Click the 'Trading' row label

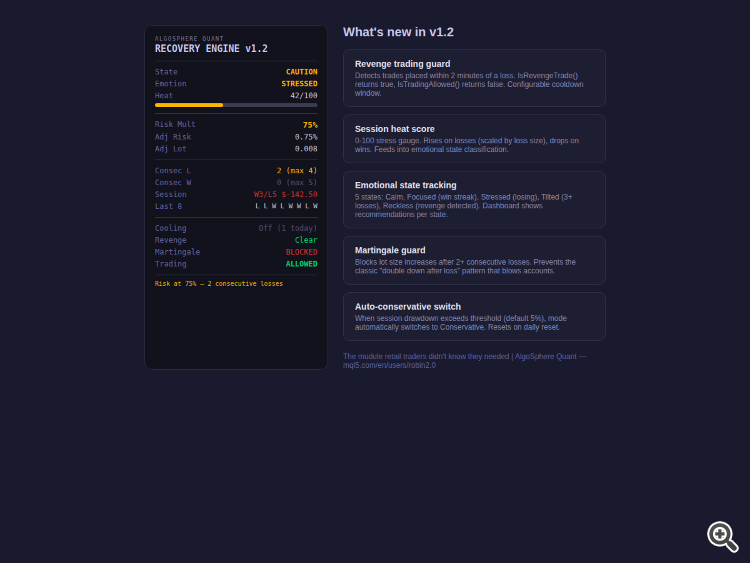click(x=170, y=264)
